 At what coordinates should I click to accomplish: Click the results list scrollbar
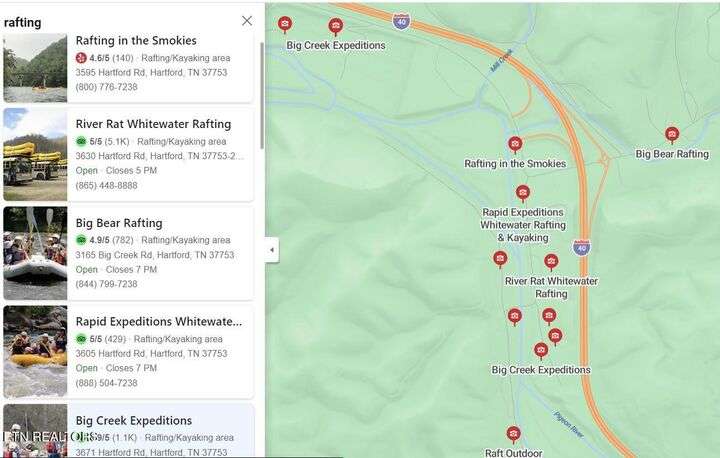(261, 95)
